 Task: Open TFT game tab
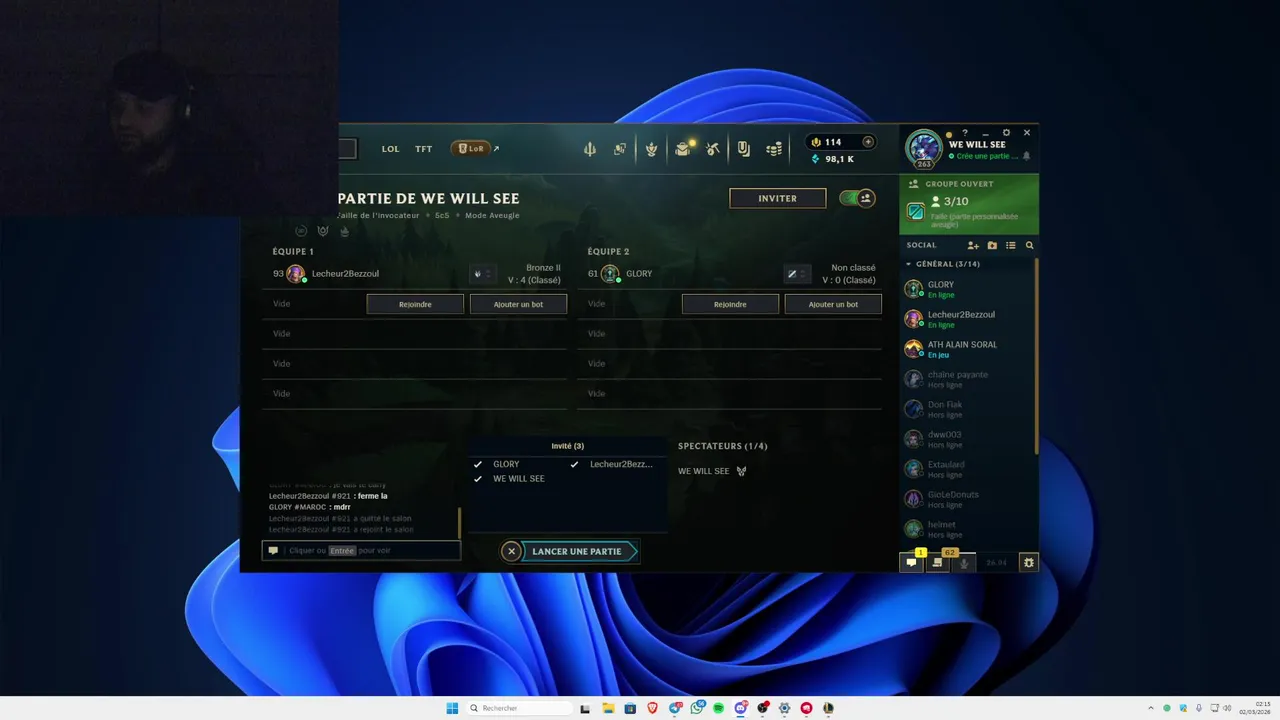424,149
